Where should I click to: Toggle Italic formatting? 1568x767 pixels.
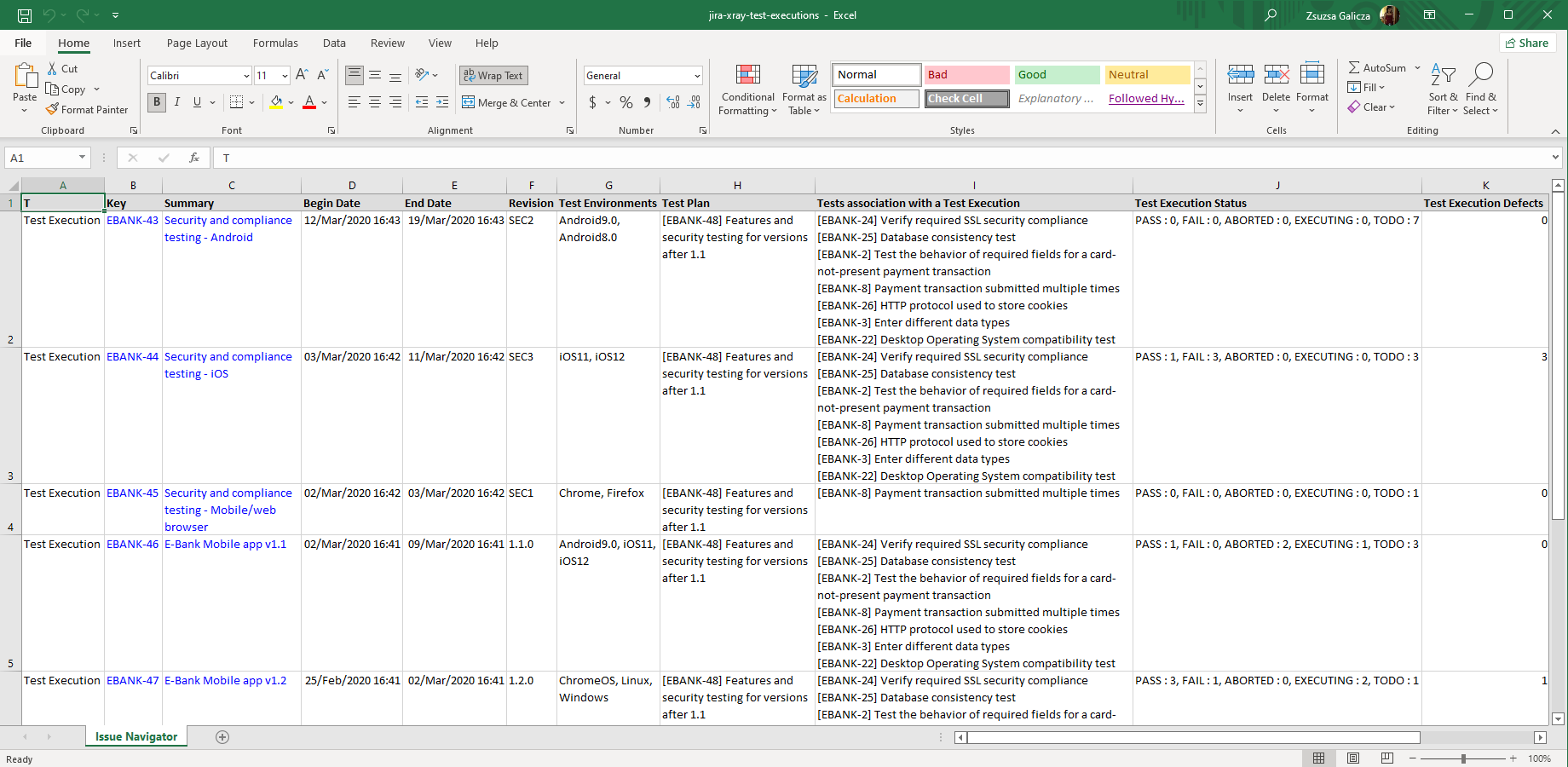click(x=177, y=102)
